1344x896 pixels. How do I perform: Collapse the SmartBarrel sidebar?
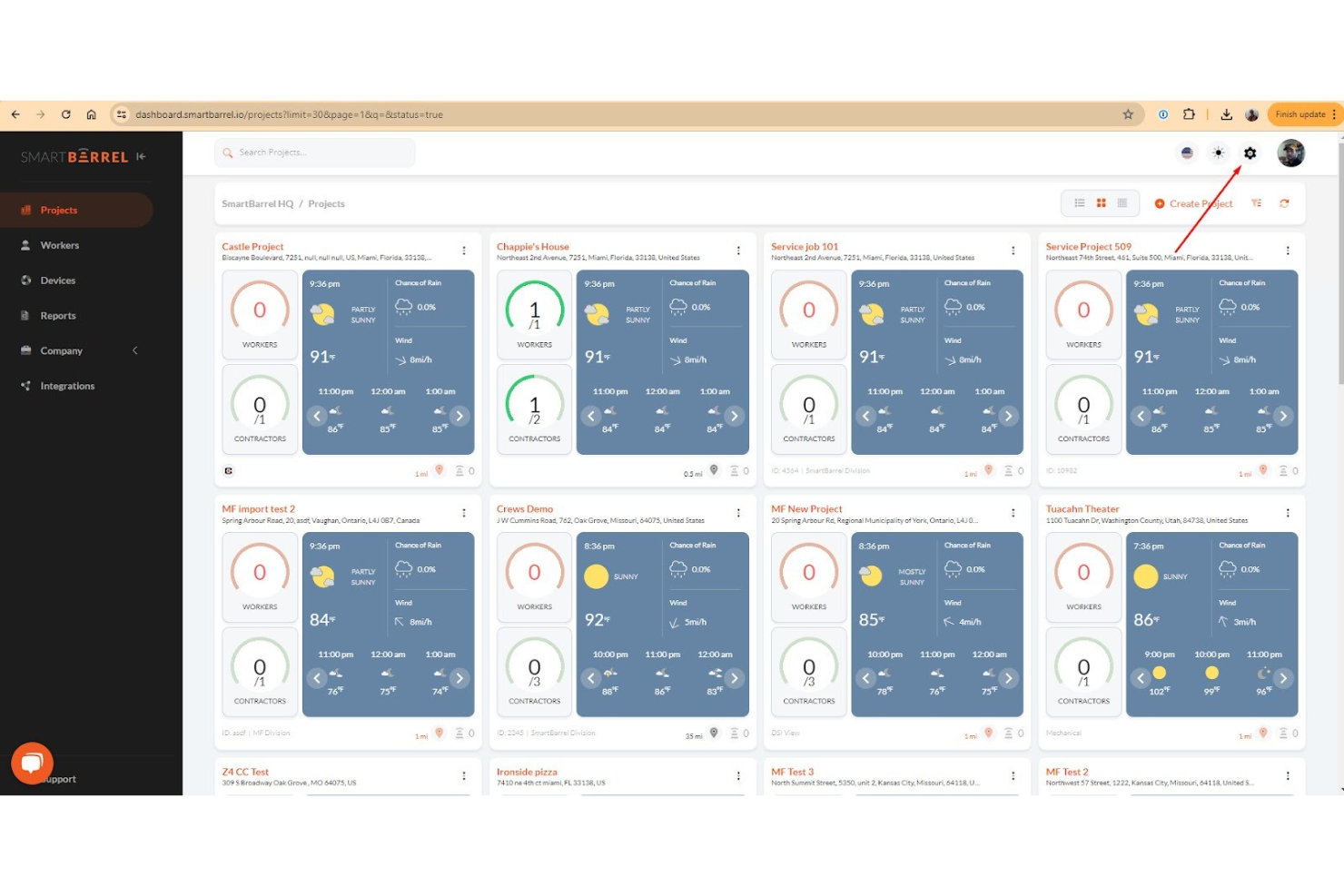point(141,156)
